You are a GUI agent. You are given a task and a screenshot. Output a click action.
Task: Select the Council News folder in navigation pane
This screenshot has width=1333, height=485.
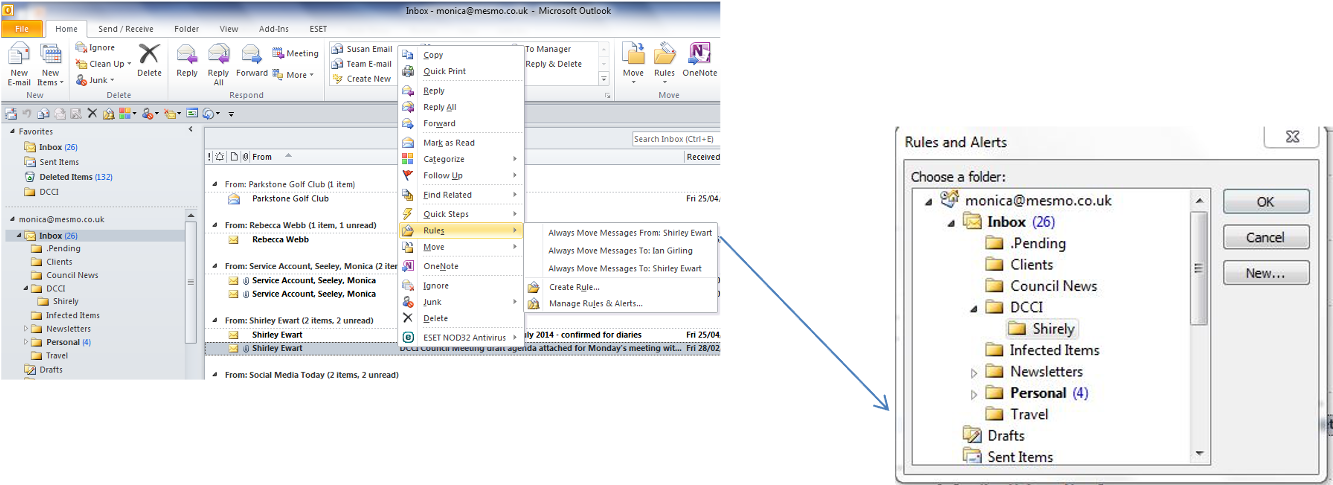72,275
